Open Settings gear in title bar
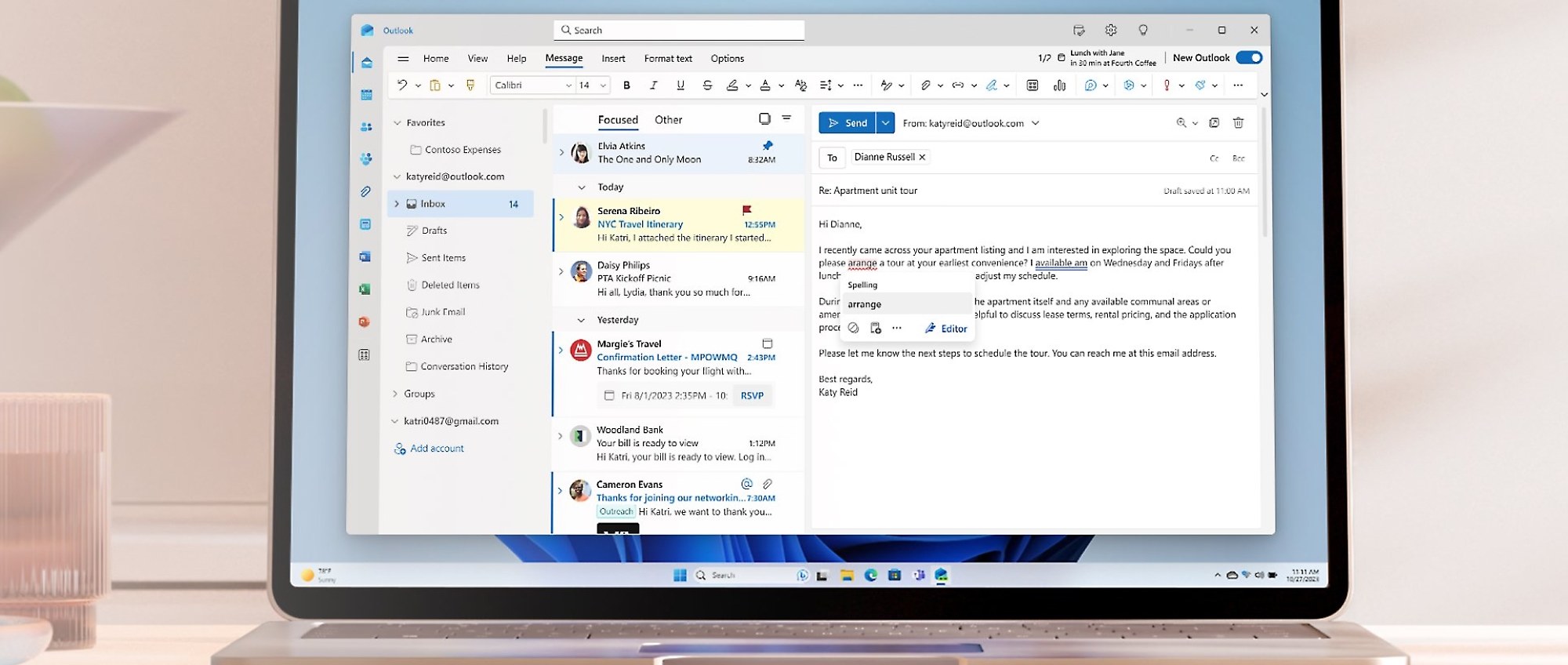This screenshot has width=1568, height=665. tap(1111, 30)
